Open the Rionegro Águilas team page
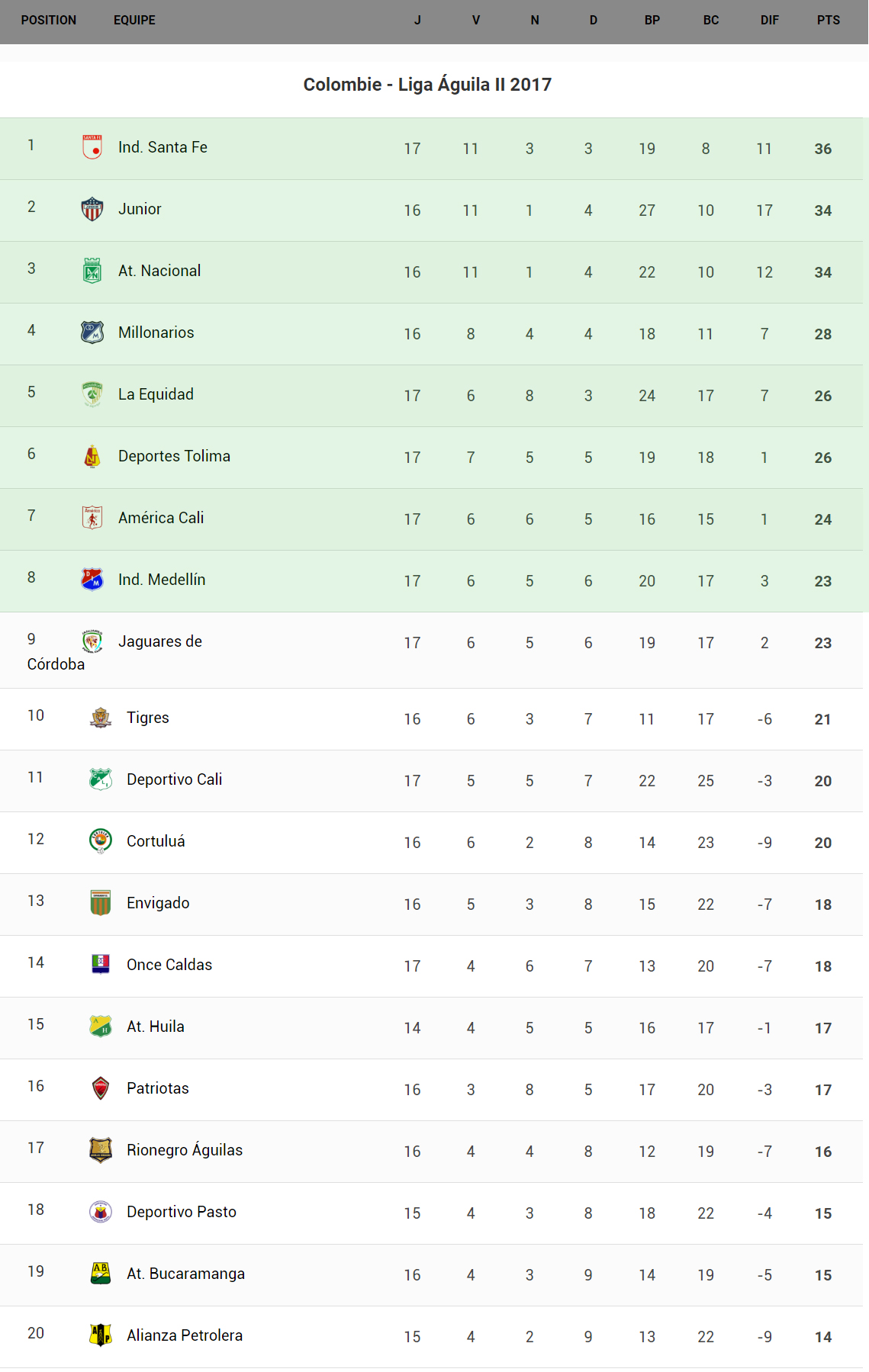This screenshot has width=869, height=1372. pyautogui.click(x=185, y=1150)
